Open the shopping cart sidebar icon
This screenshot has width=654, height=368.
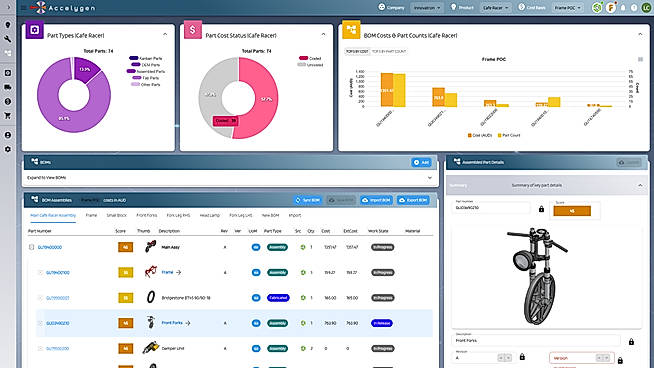[8, 116]
